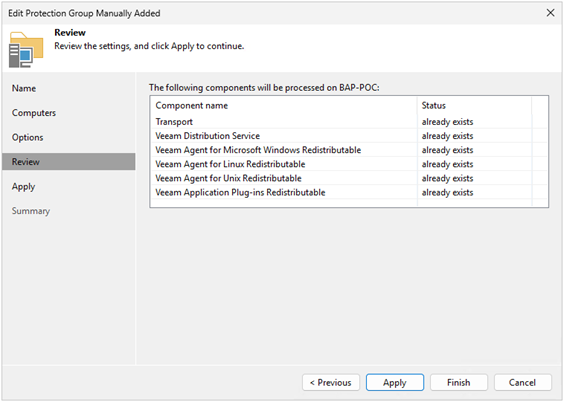The width and height of the screenshot is (564, 402).
Task: Select Veeam Agent for Linux Redistributable row
Action: click(349, 164)
